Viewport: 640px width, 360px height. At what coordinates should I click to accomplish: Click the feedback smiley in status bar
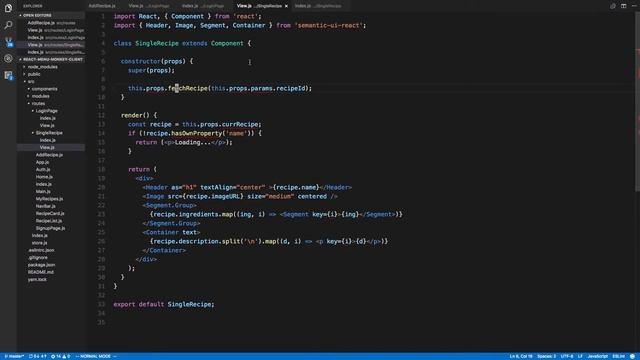[632, 356]
